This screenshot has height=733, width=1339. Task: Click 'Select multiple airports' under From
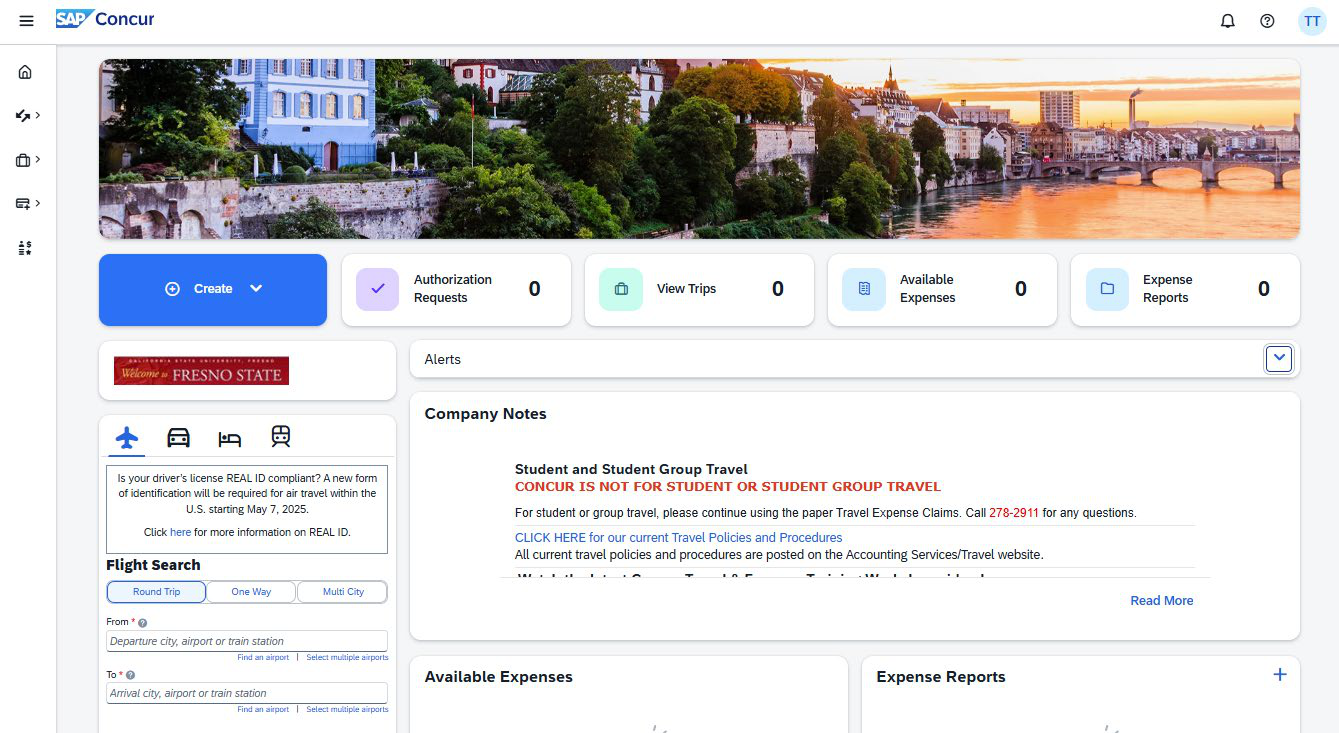point(347,658)
